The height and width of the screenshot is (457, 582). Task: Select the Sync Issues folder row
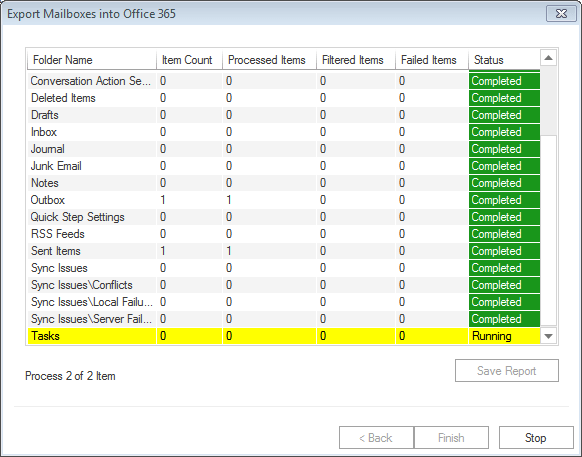[284, 268]
